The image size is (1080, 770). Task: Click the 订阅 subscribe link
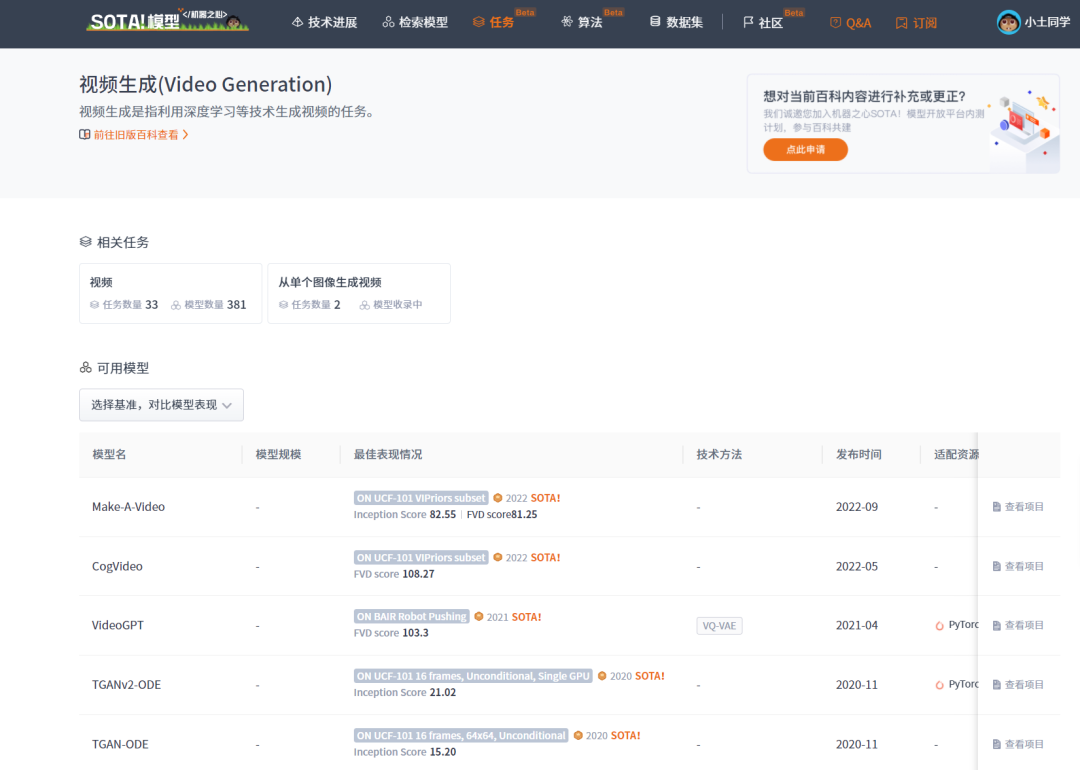coord(916,23)
